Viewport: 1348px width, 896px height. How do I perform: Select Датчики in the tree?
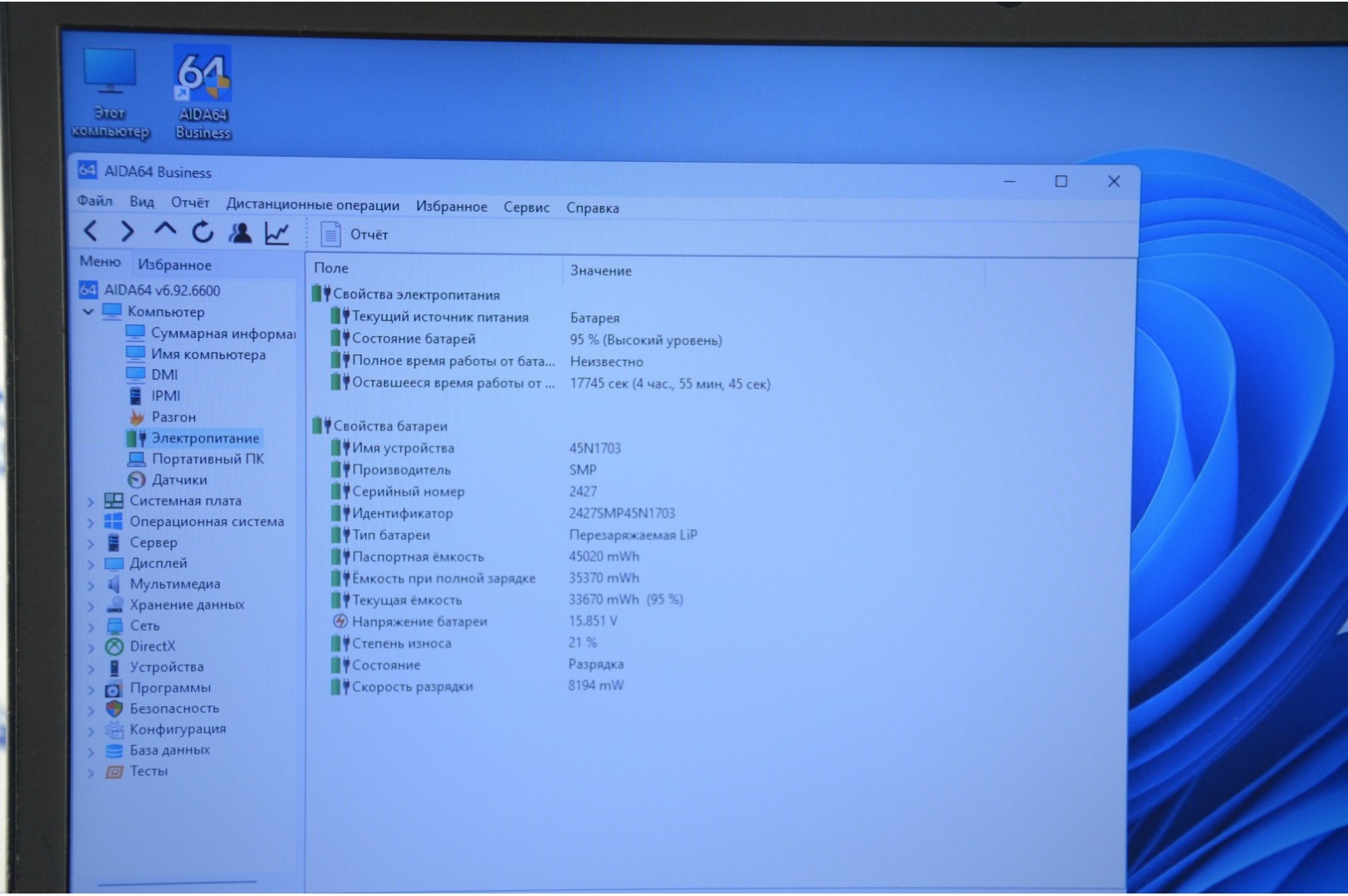[179, 480]
